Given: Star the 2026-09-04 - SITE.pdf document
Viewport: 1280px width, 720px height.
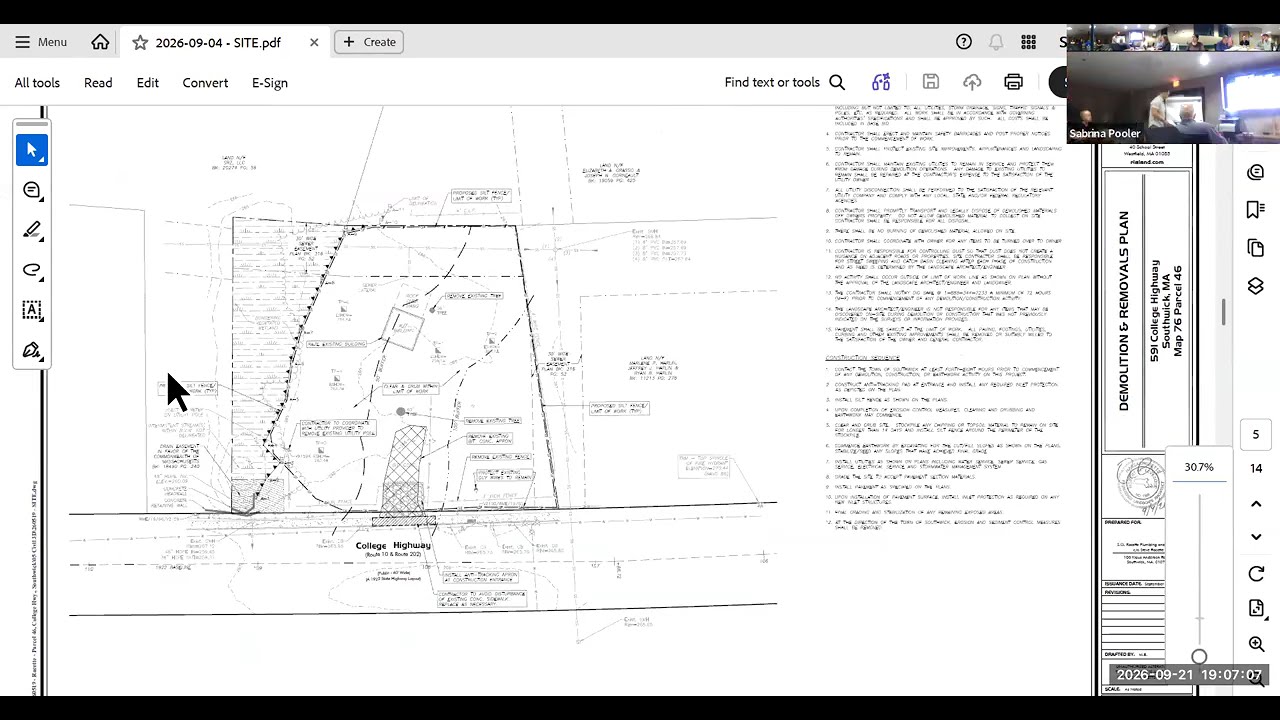Looking at the screenshot, I should (x=140, y=42).
